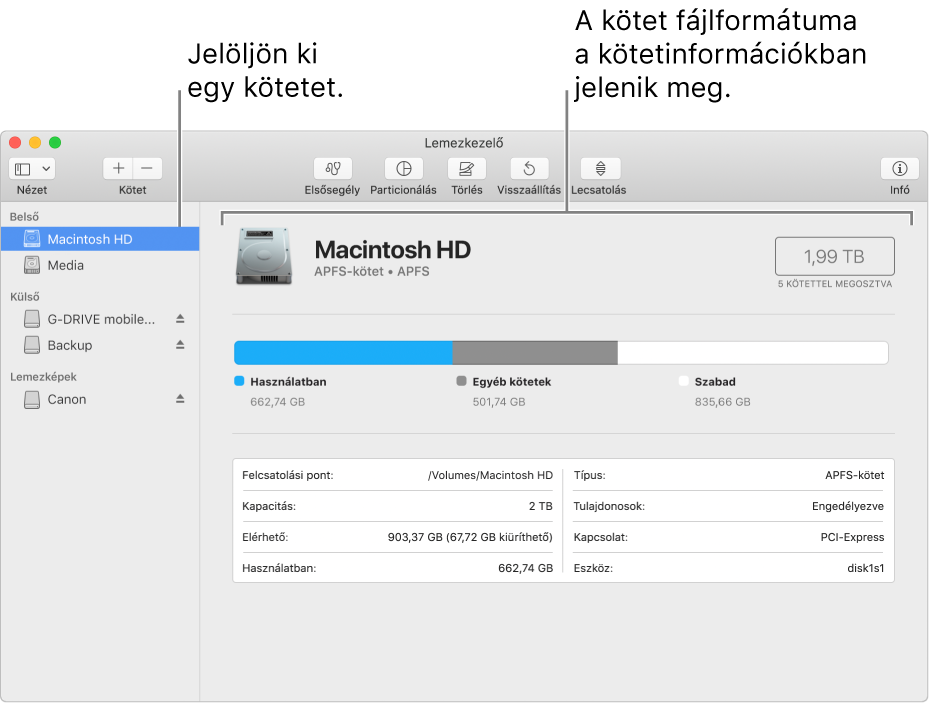Open the Infó information button
This screenshot has width=931, height=705.
(x=900, y=169)
